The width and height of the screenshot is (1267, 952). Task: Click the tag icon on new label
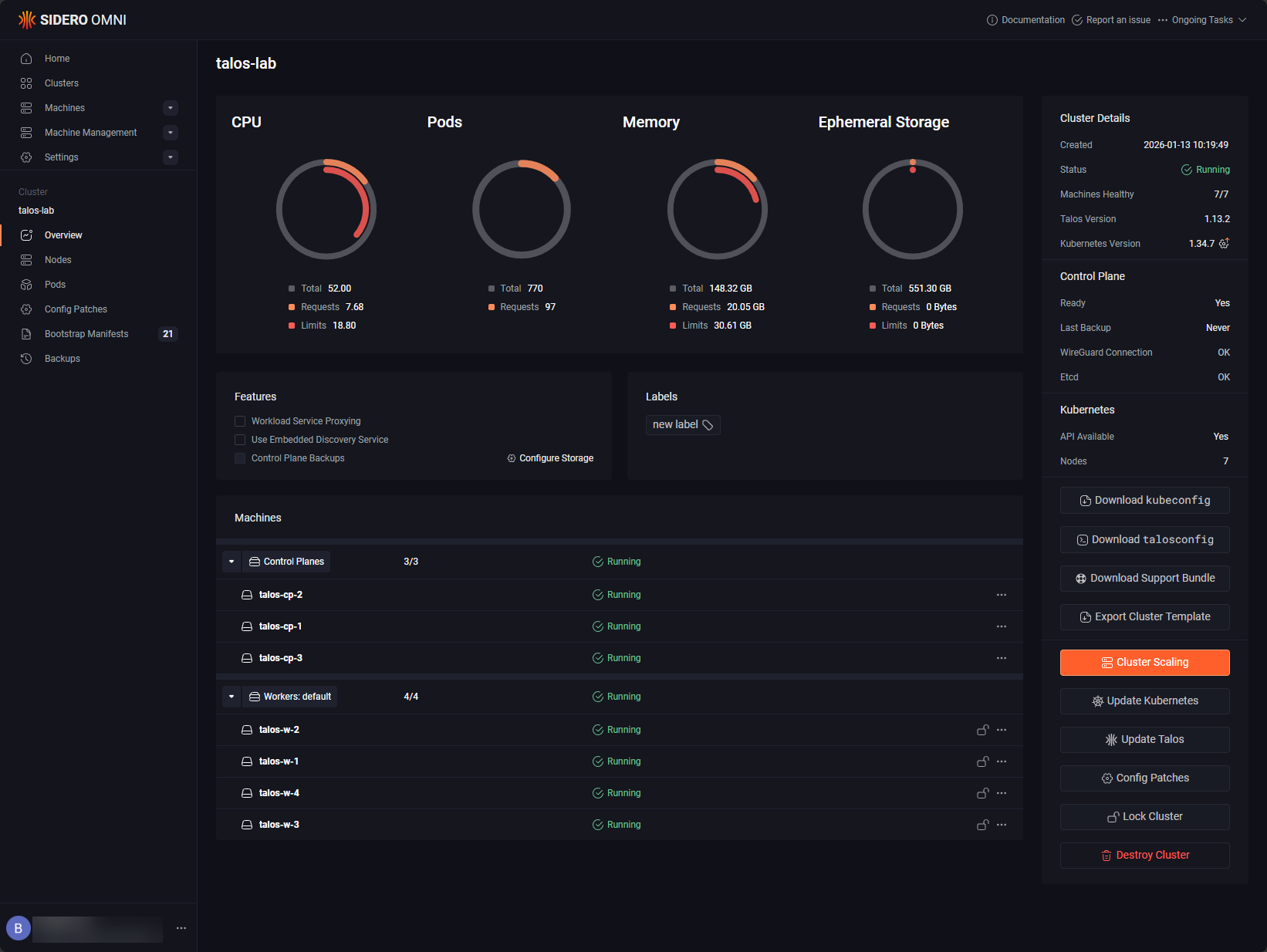708,425
